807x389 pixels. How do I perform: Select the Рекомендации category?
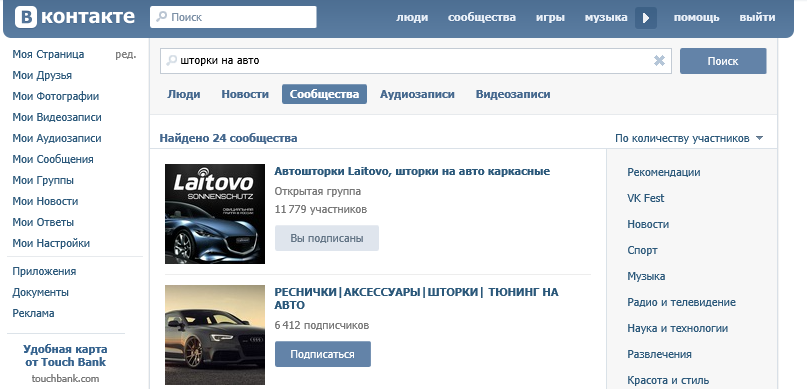[x=664, y=172]
